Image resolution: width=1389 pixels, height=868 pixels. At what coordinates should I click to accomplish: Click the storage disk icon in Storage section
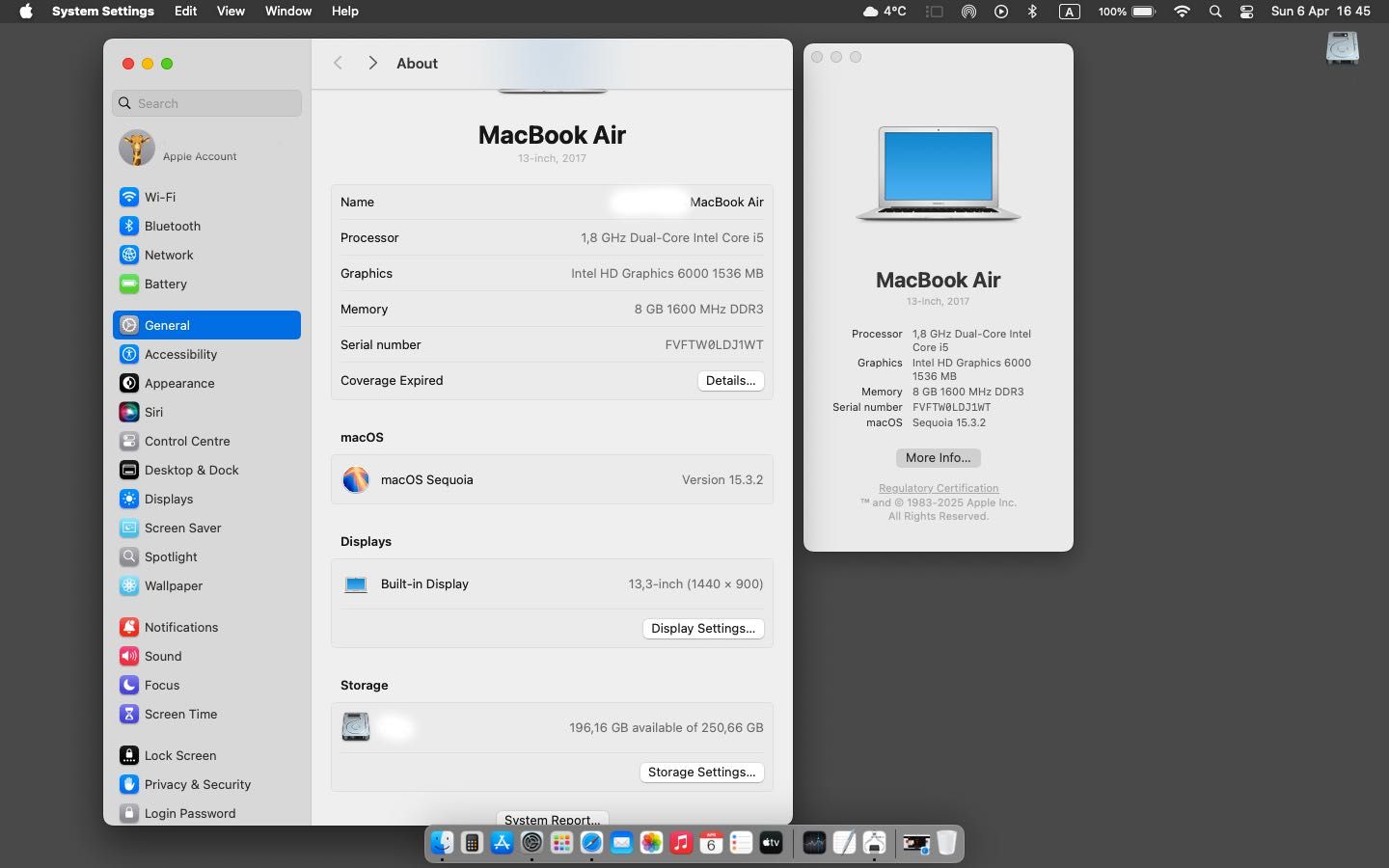point(356,727)
